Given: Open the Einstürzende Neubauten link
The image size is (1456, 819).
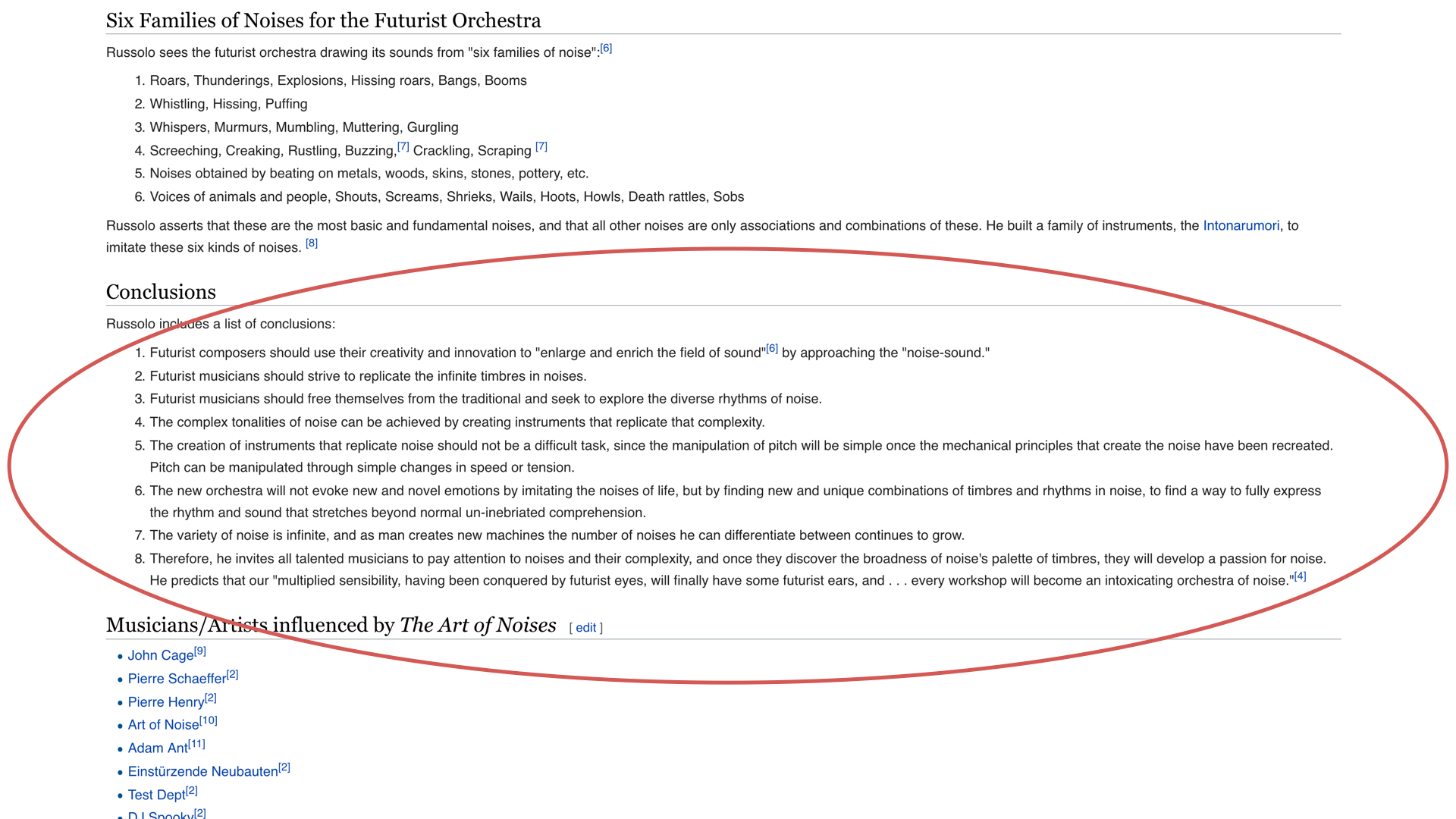Looking at the screenshot, I should point(202,772).
